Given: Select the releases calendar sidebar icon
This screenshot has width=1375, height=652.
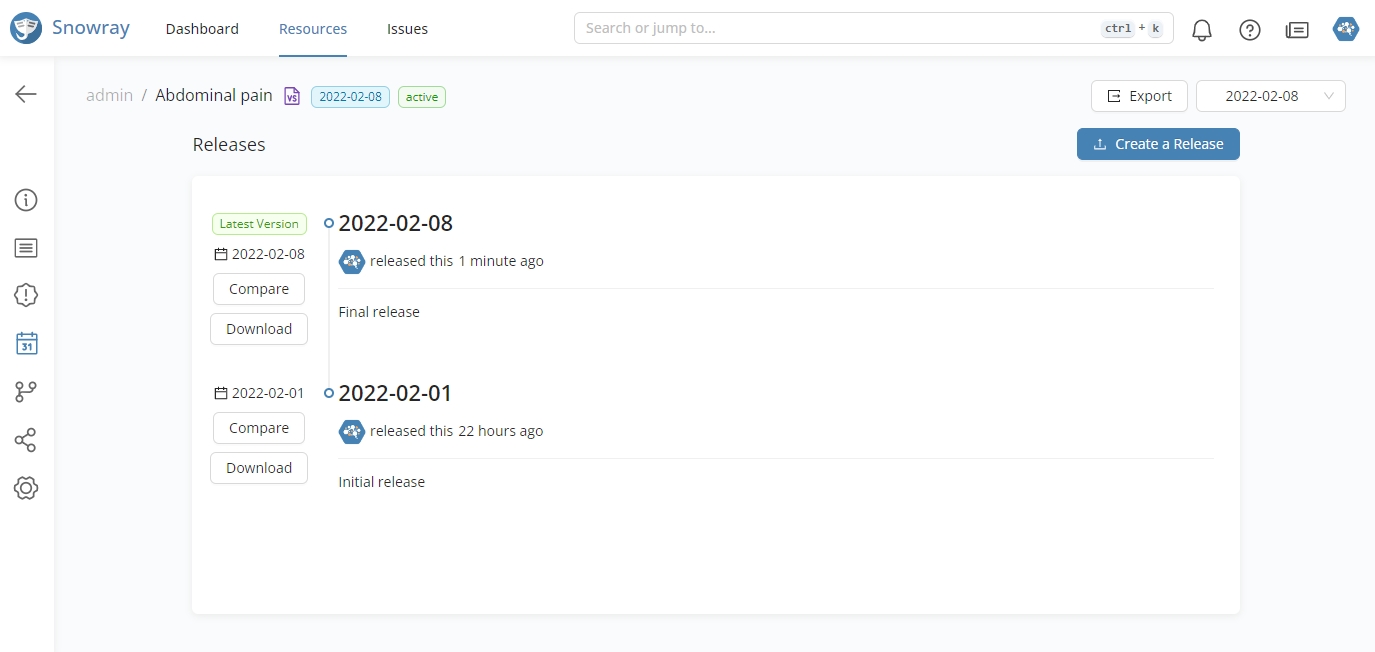Looking at the screenshot, I should point(26,344).
